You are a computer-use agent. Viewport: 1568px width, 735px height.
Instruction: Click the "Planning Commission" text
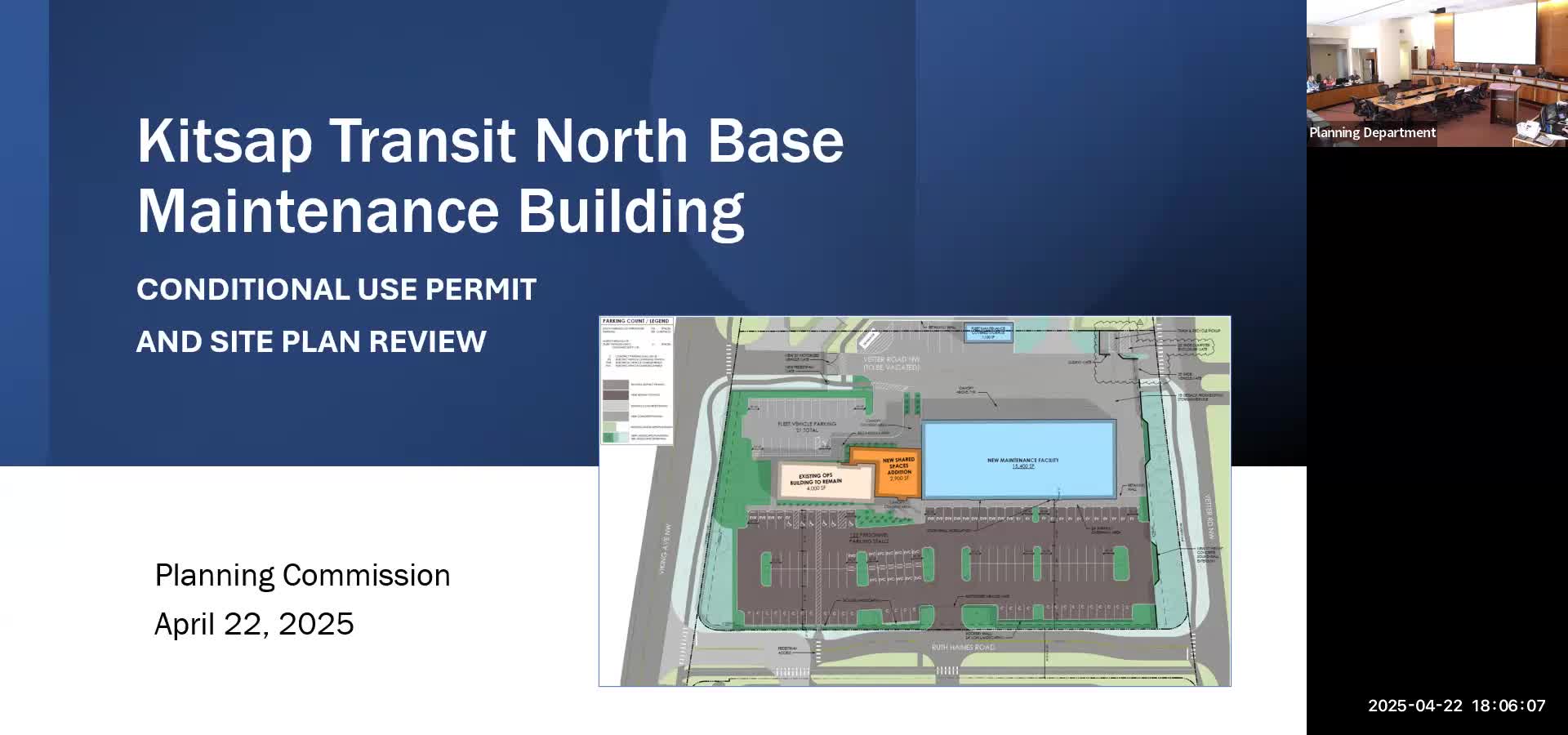(x=302, y=576)
